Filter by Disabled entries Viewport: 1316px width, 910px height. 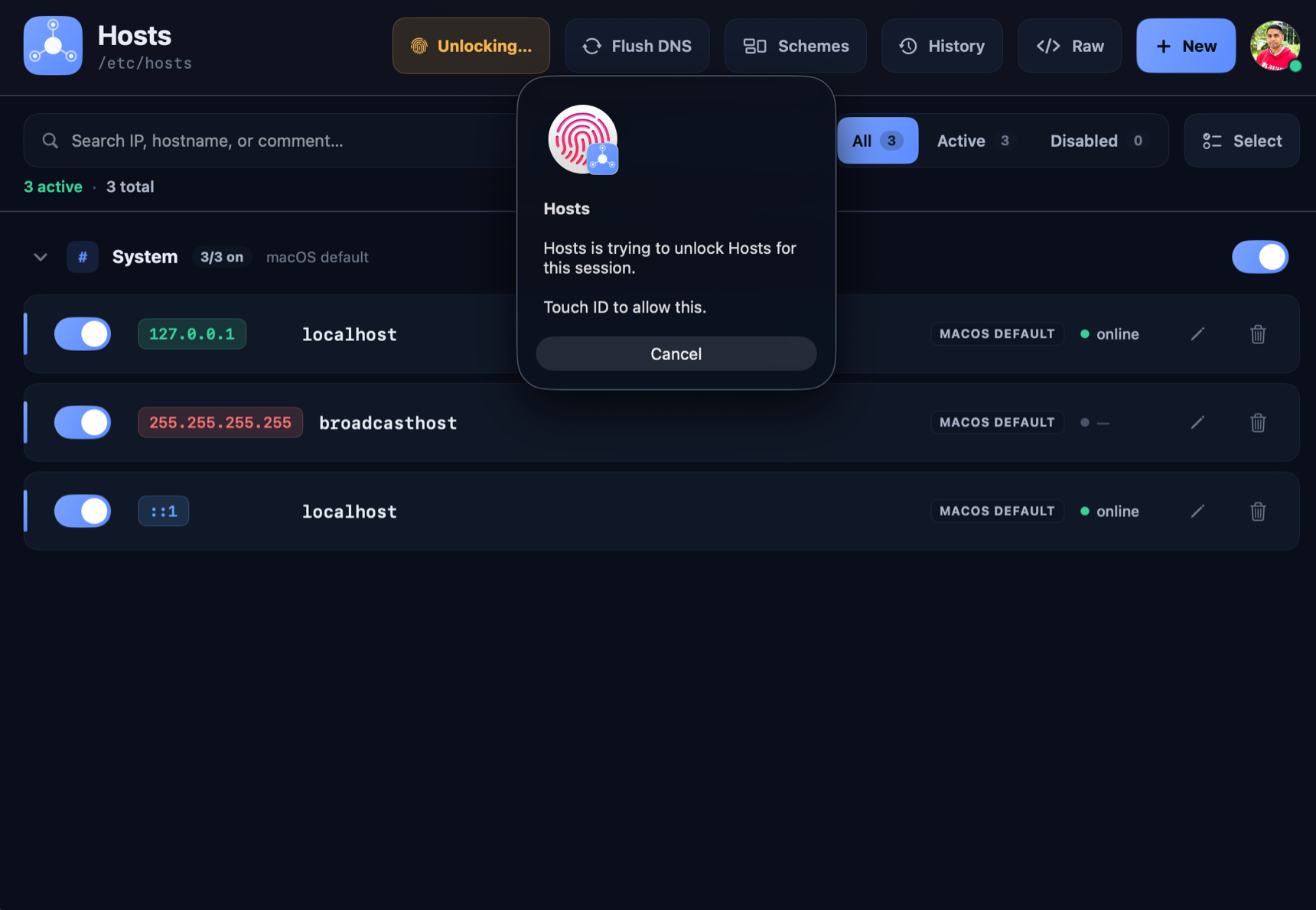coord(1097,141)
